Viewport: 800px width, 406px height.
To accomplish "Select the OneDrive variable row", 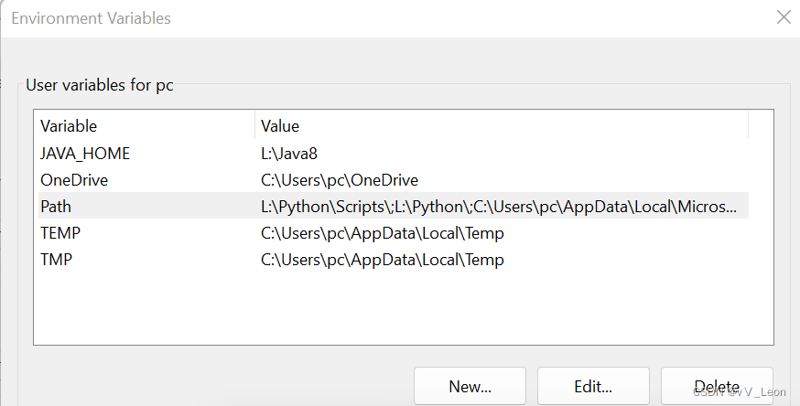I will [393, 180].
